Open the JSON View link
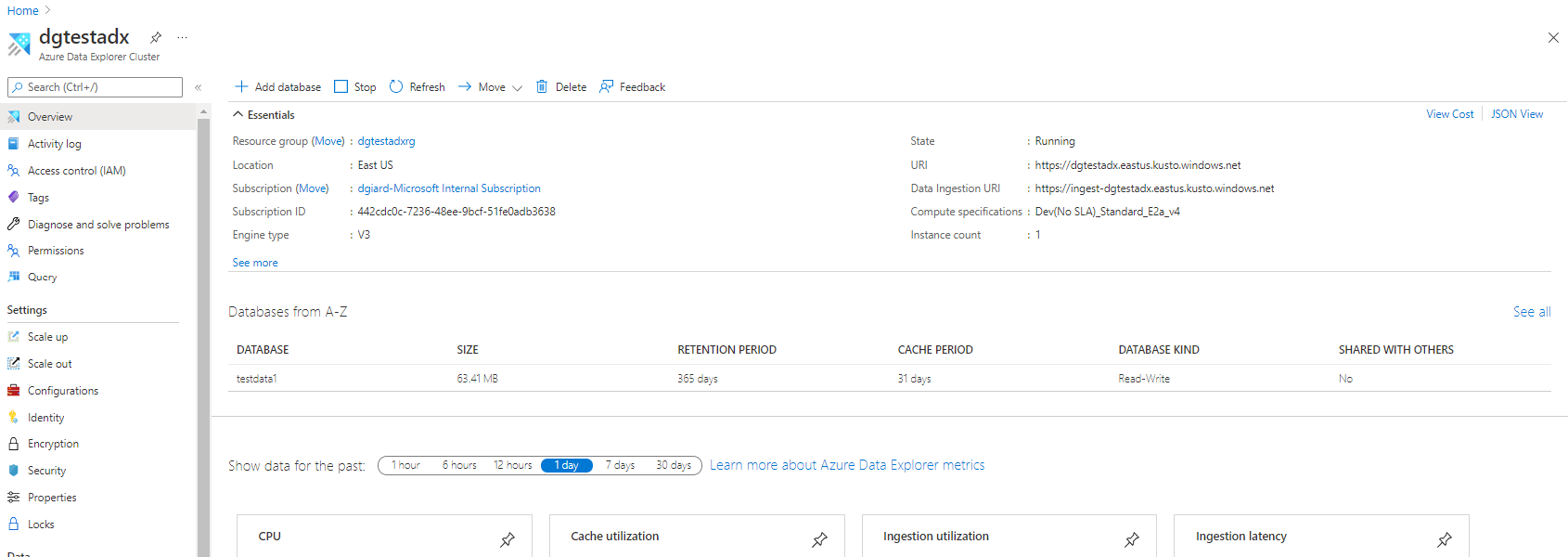The image size is (1568, 557). [1517, 114]
